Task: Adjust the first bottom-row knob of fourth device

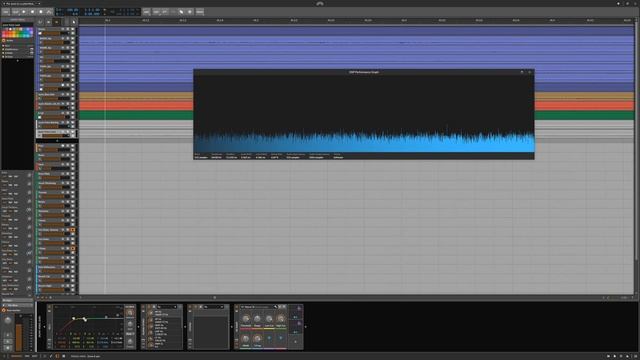Action: (246, 338)
